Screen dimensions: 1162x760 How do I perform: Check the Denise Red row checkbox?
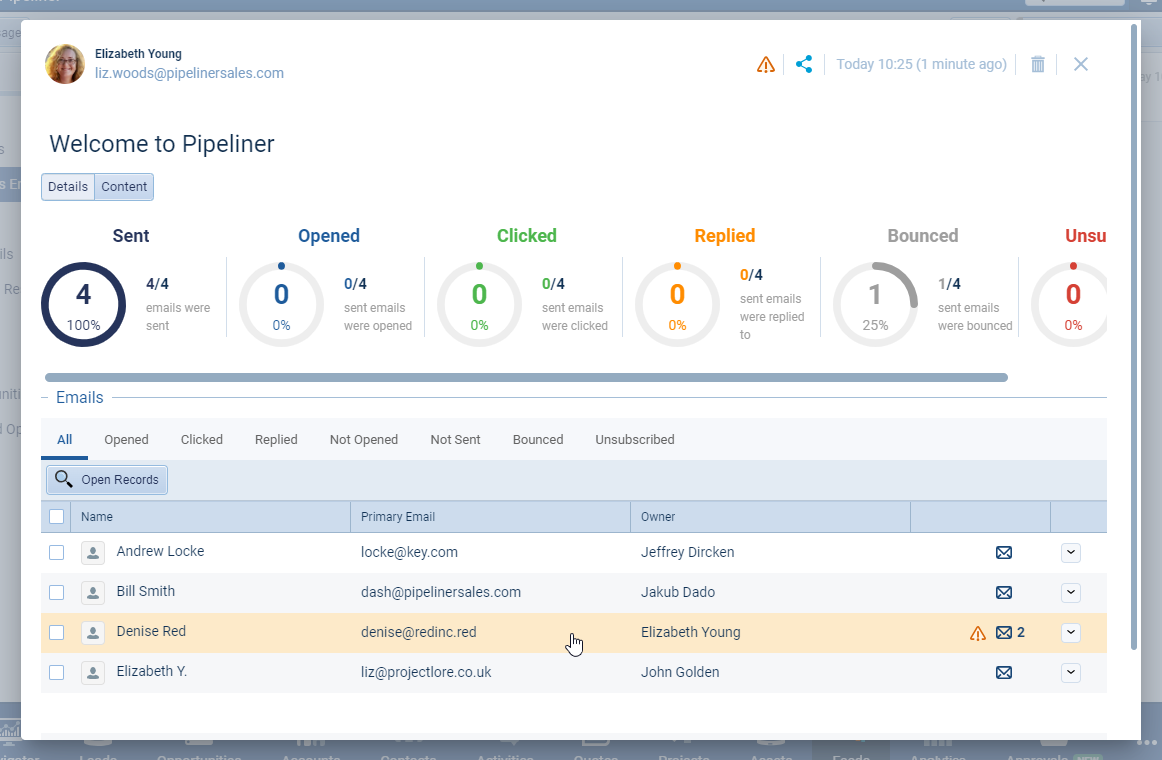56,633
